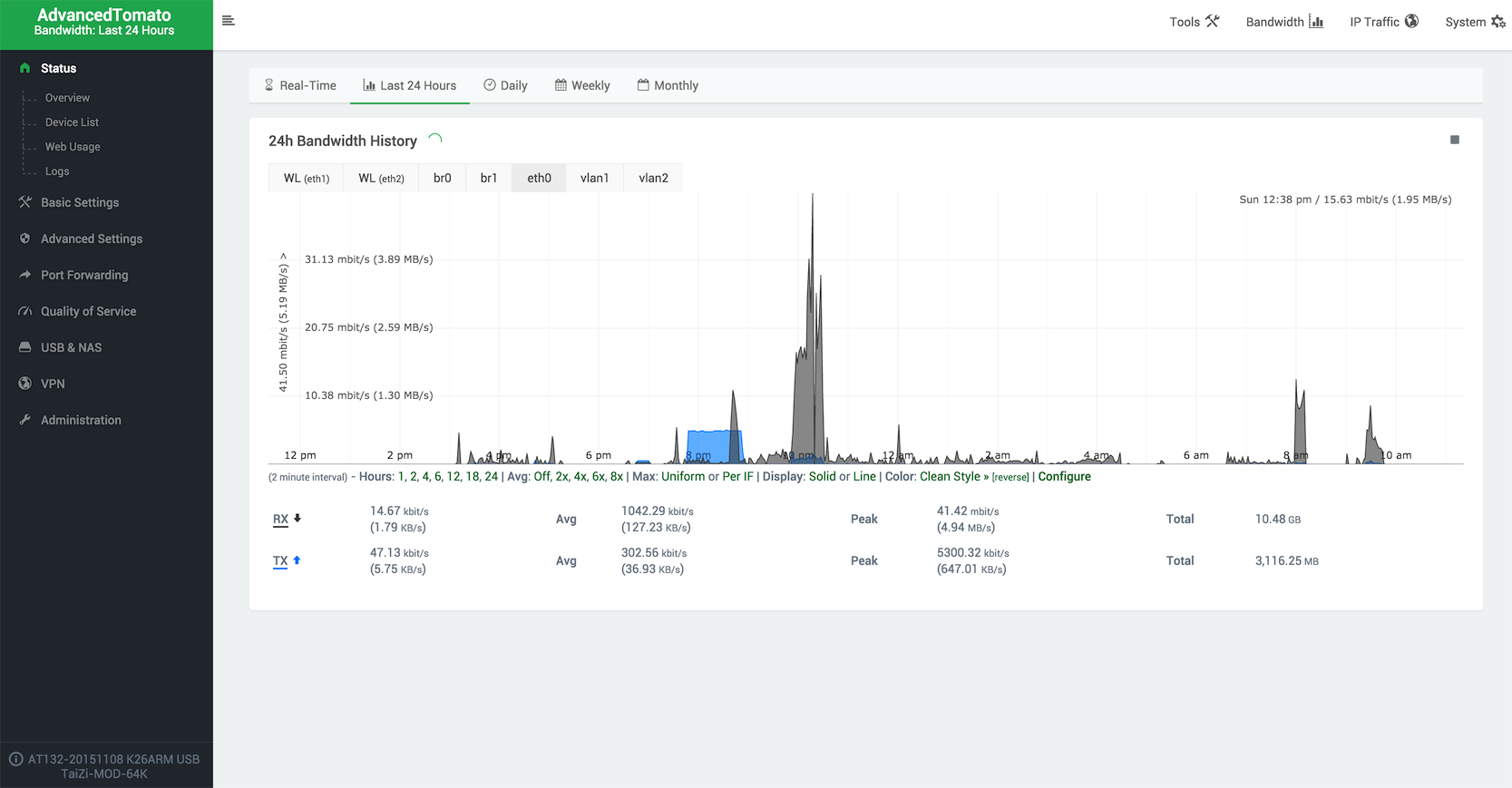Click the blue TX block near 8 pm

[x=715, y=446]
